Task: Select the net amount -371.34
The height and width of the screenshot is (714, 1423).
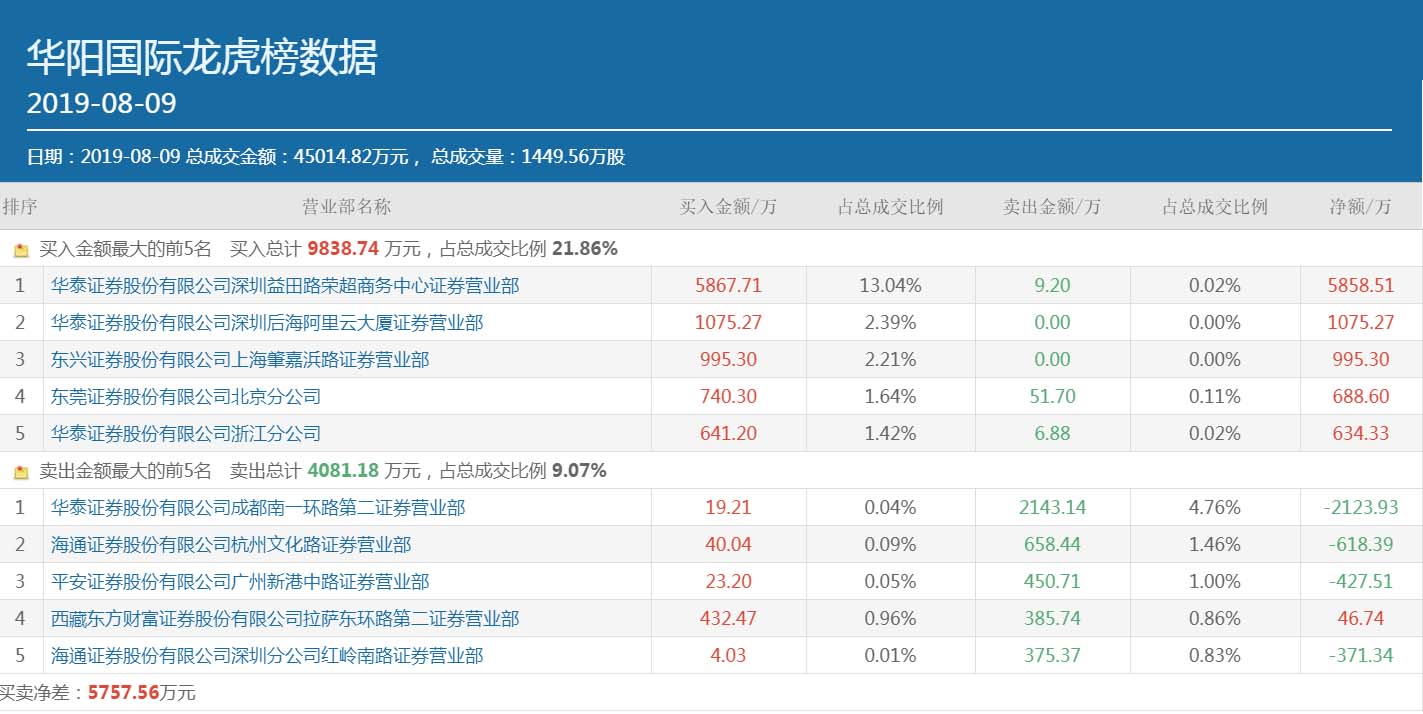Action: point(1360,656)
